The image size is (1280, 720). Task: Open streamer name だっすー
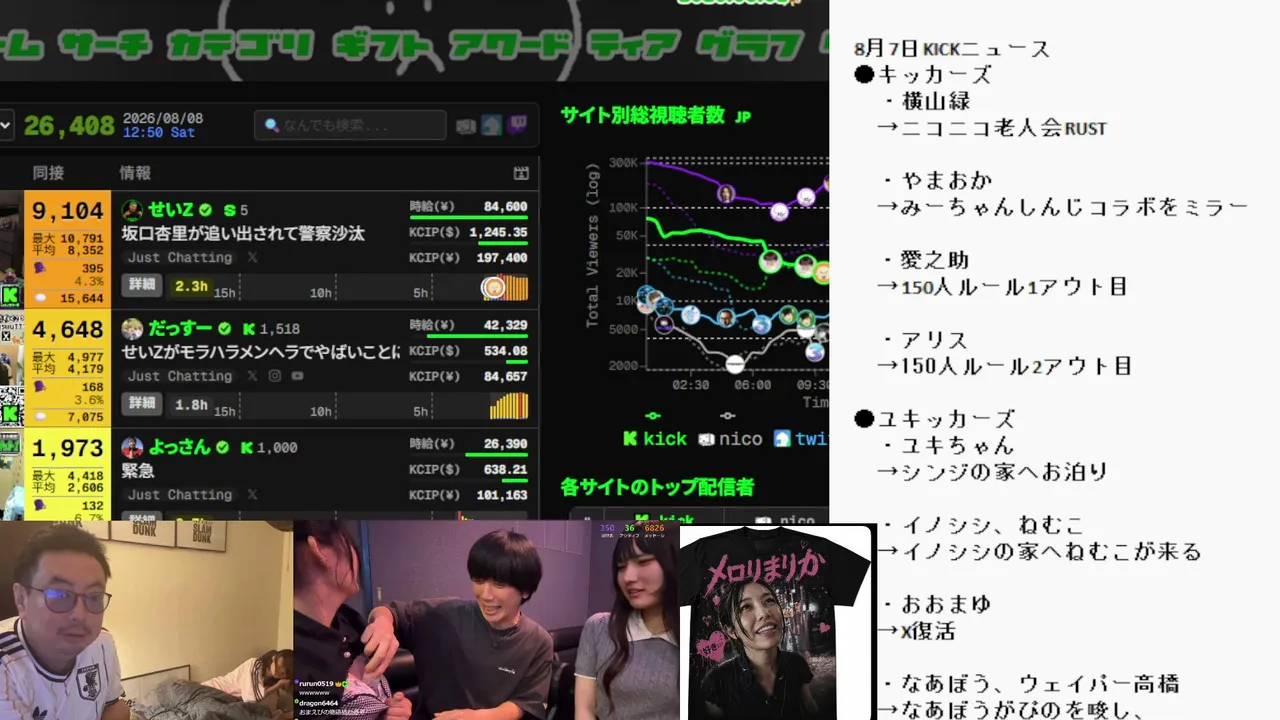click(181, 329)
